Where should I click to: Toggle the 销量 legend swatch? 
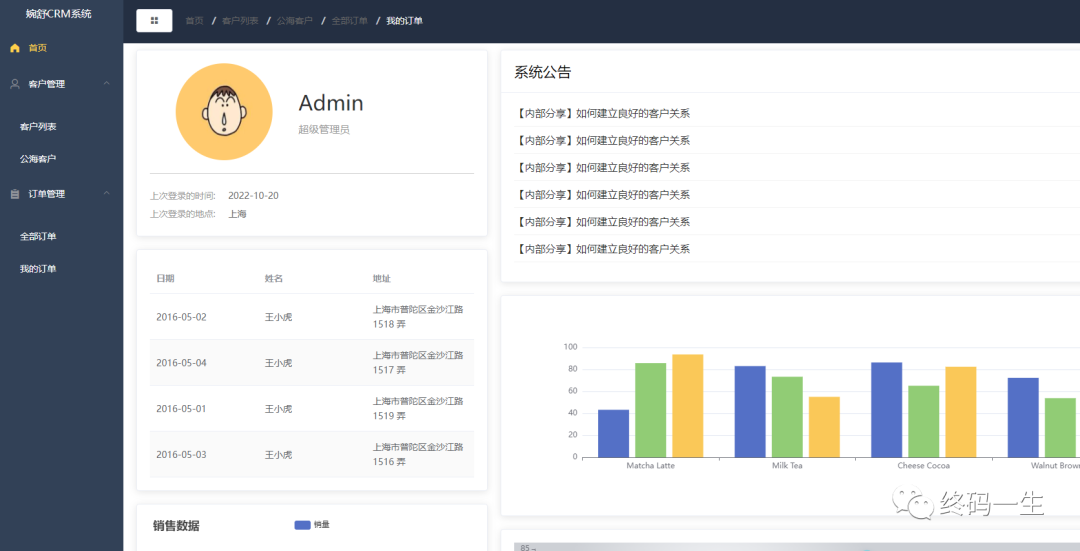point(302,525)
